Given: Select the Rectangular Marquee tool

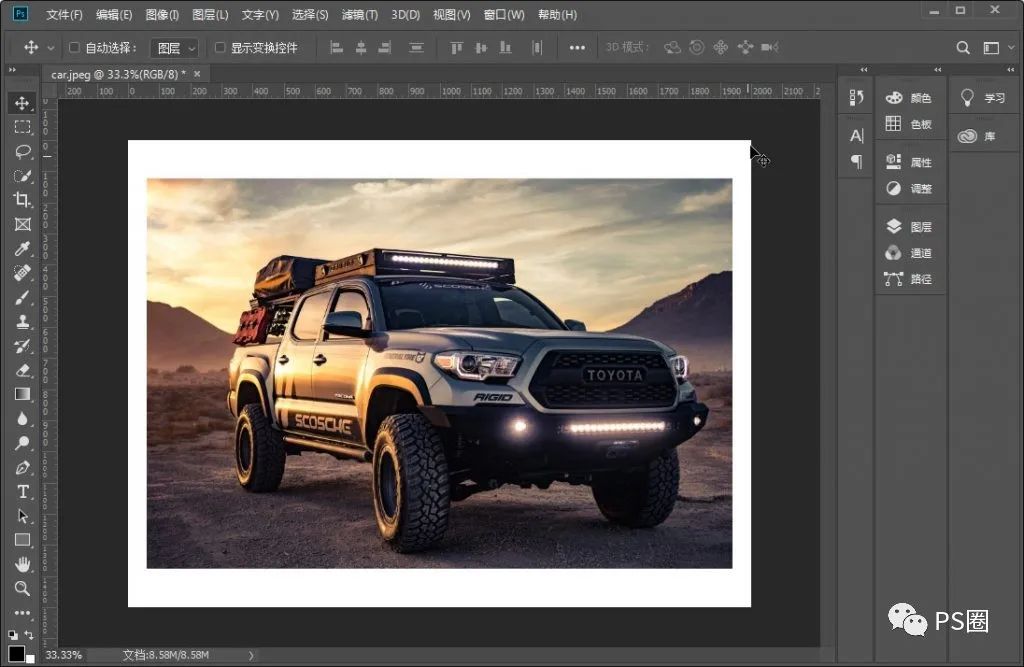Looking at the screenshot, I should pyautogui.click(x=22, y=127).
